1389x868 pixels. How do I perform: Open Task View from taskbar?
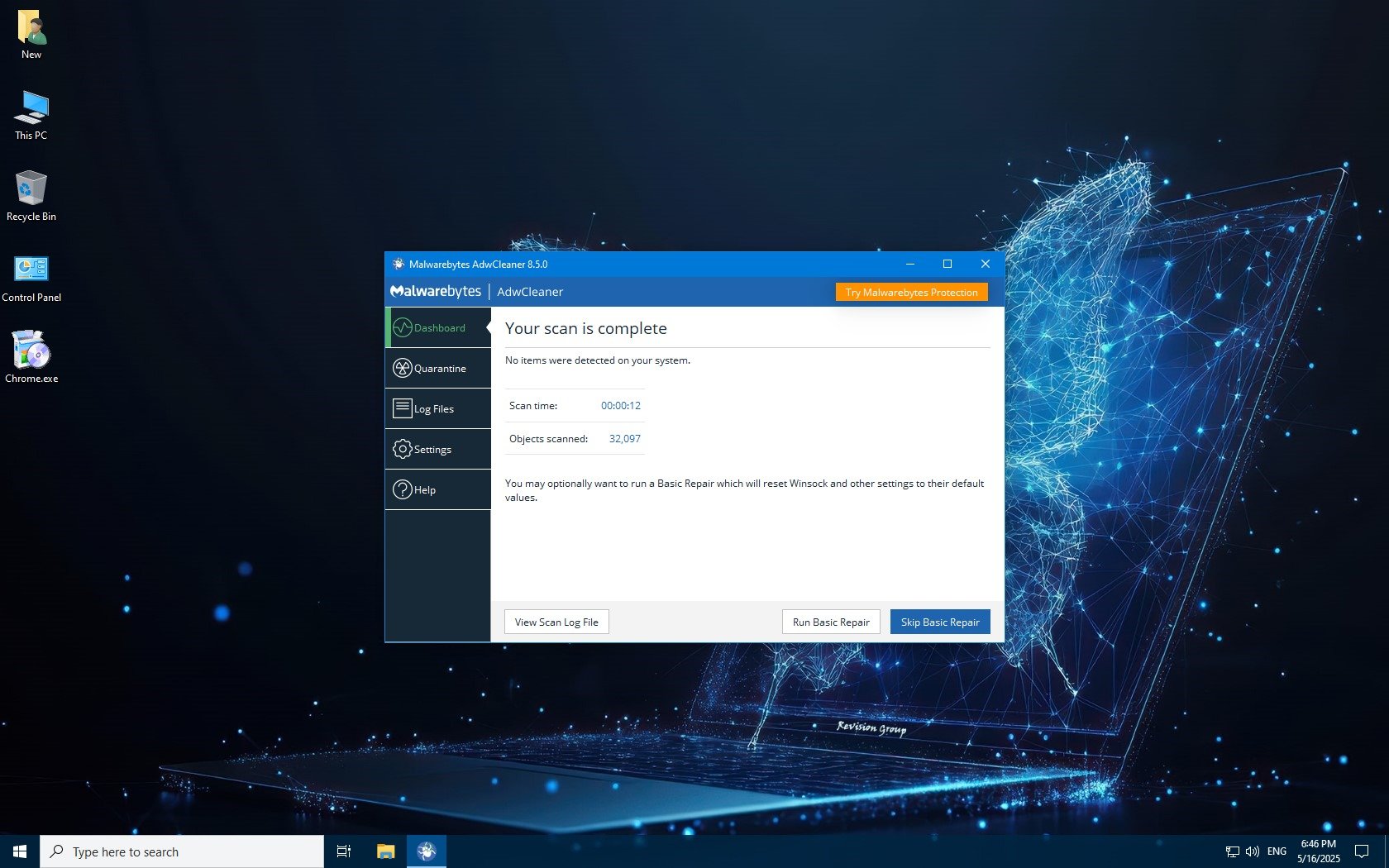coord(344,851)
